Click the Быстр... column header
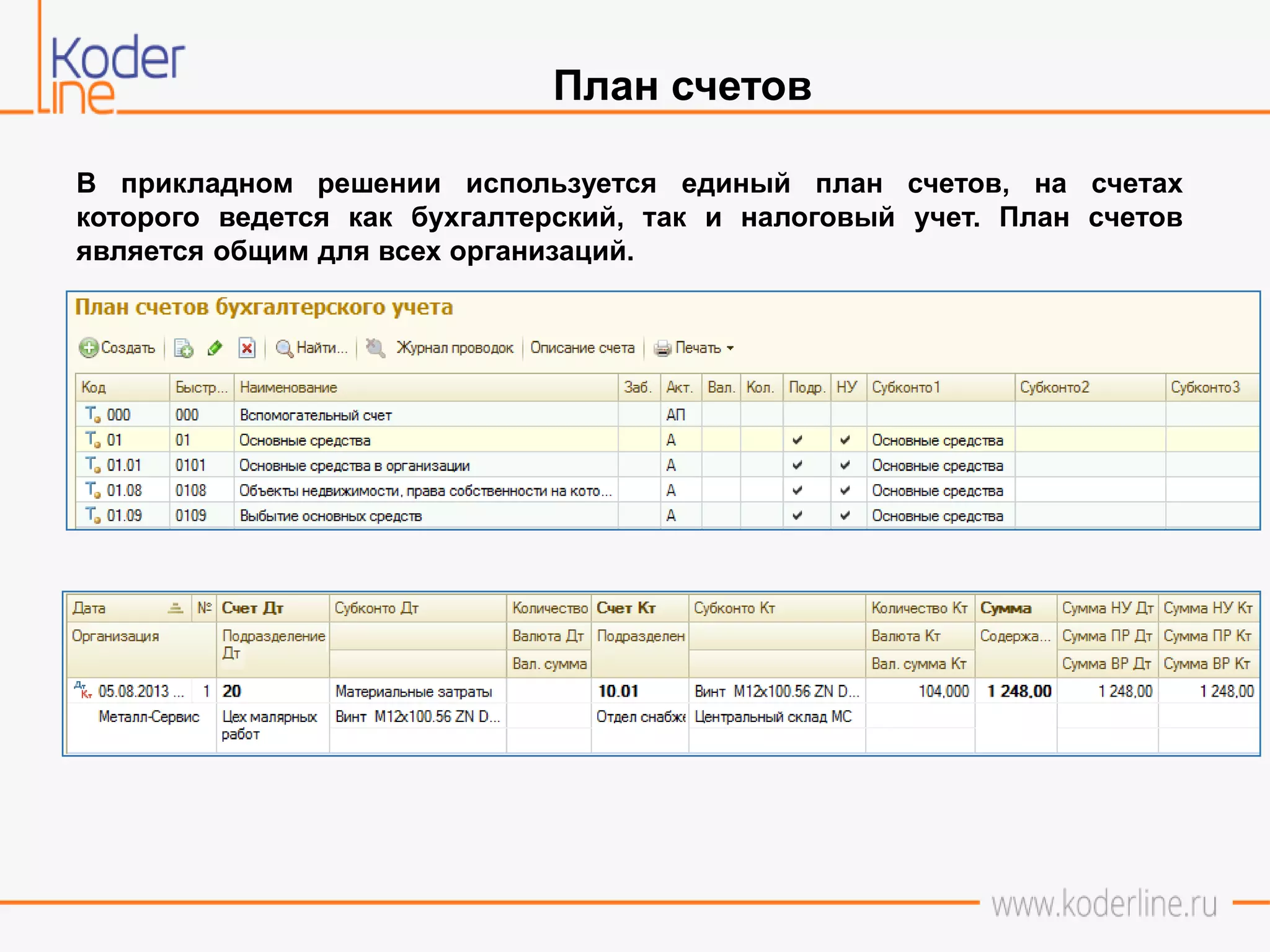The image size is (1270, 952). pos(202,387)
